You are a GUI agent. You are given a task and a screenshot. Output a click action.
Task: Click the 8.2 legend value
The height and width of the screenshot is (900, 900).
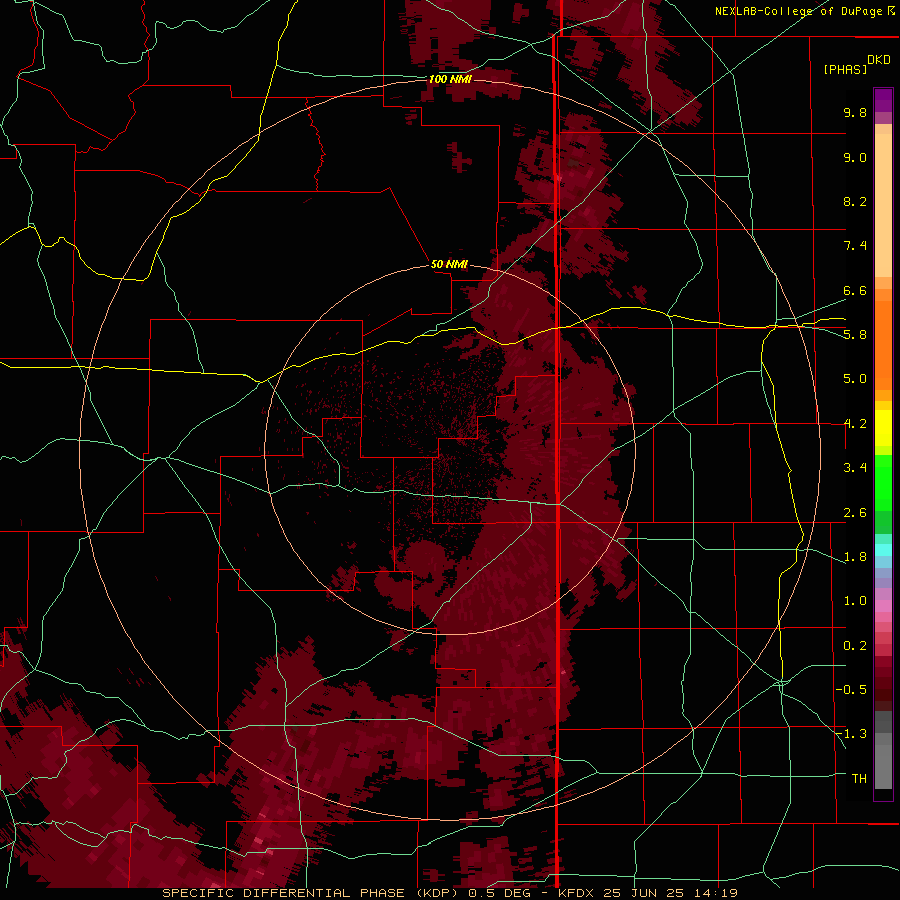pos(855,201)
